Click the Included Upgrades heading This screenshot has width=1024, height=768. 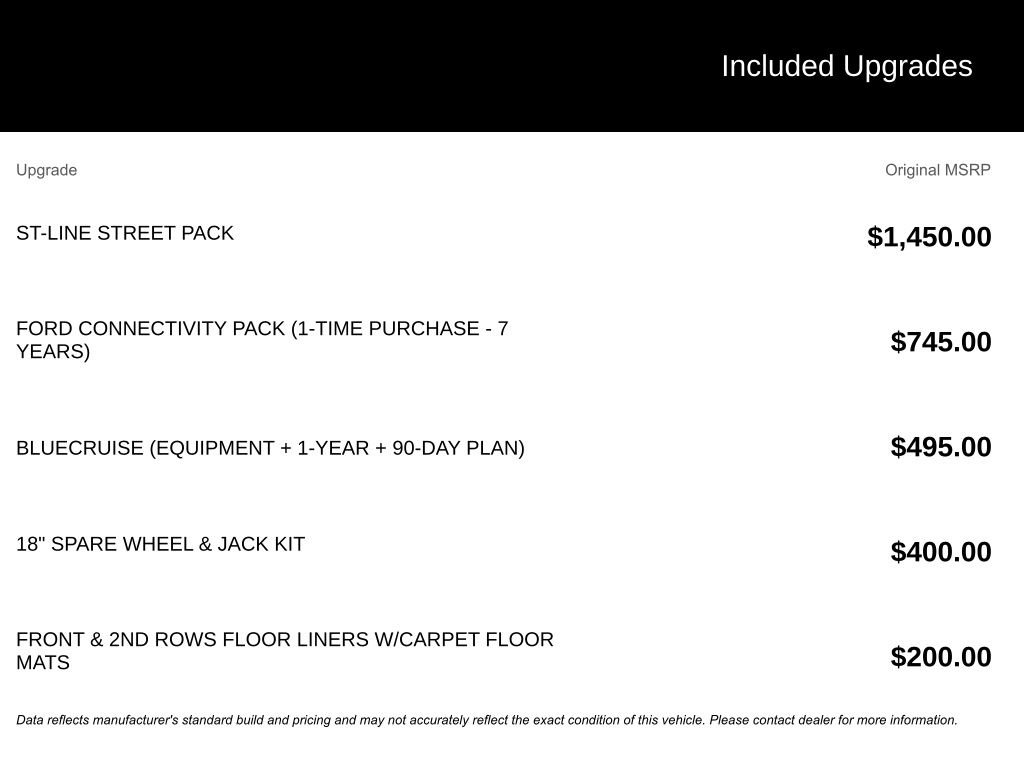tap(846, 66)
